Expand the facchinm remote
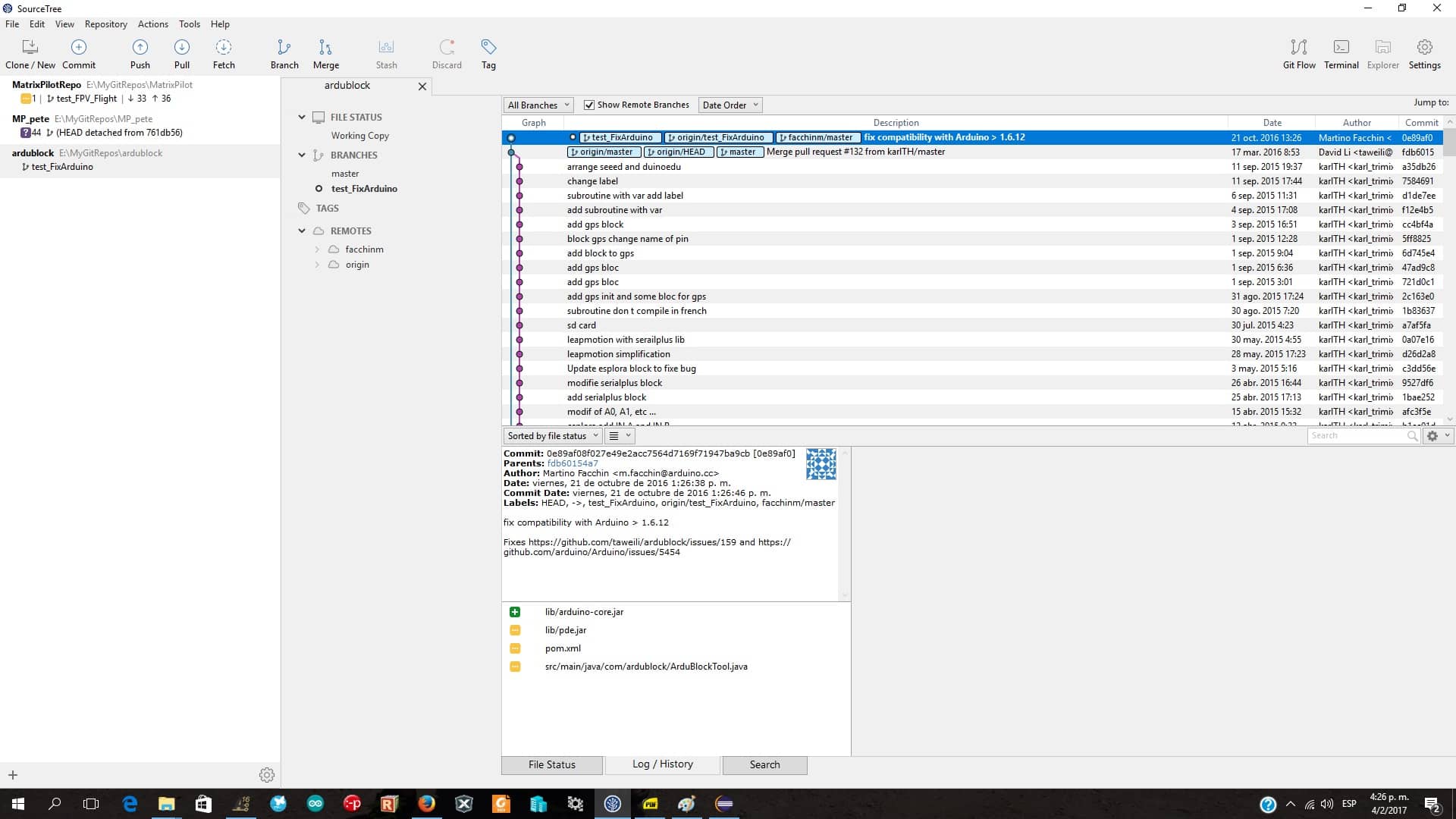 pos(317,249)
